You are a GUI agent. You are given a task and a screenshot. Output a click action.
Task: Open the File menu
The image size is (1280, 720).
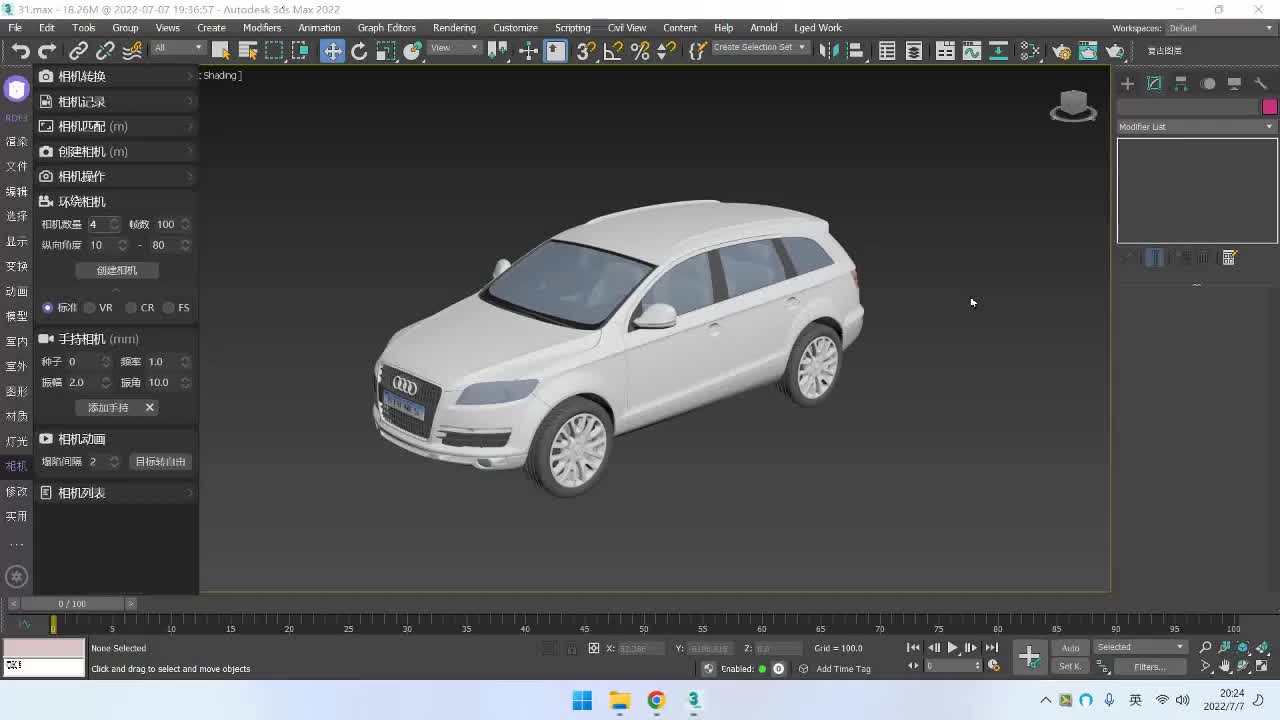tap(15, 28)
